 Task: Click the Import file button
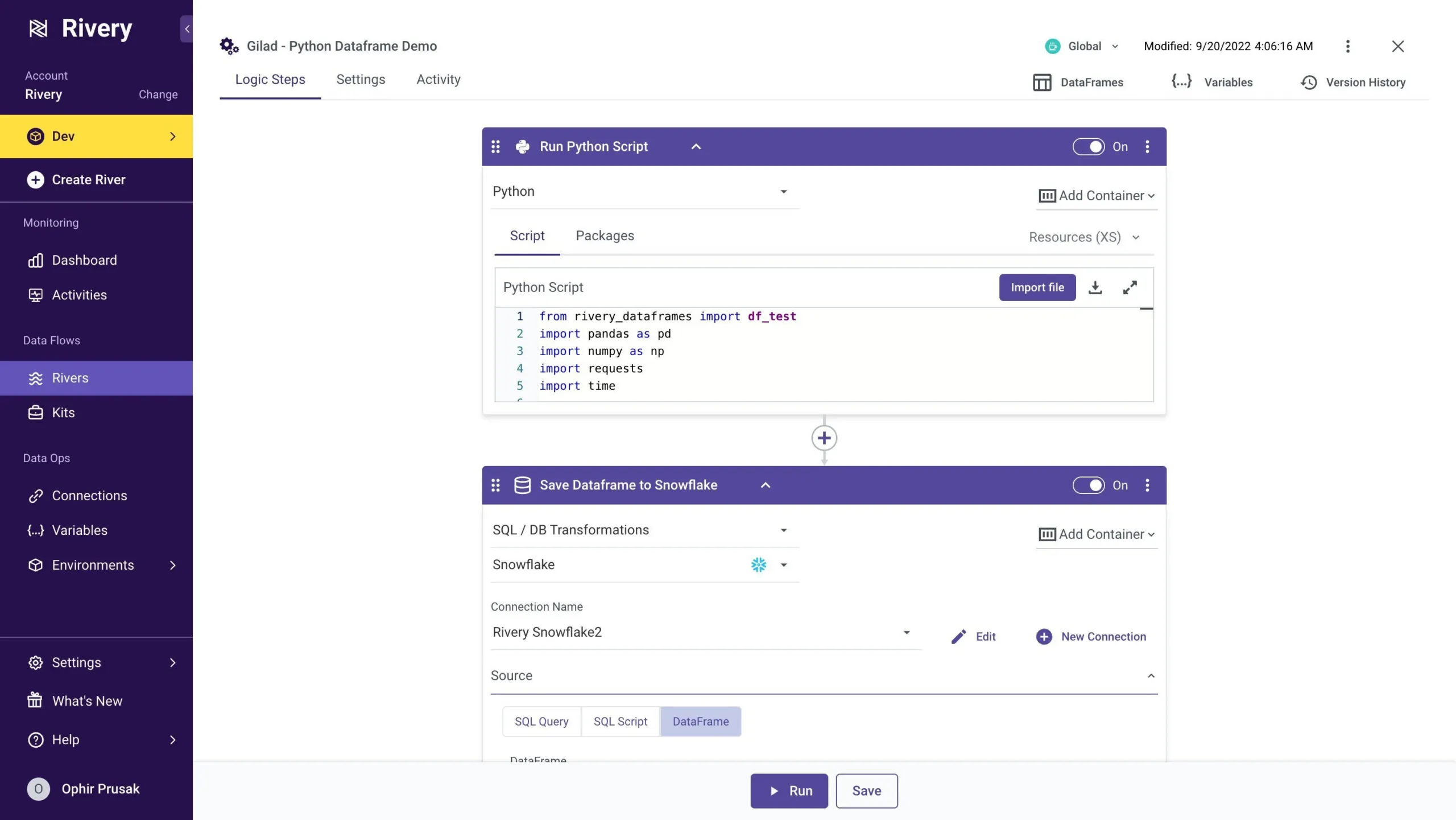click(x=1037, y=287)
